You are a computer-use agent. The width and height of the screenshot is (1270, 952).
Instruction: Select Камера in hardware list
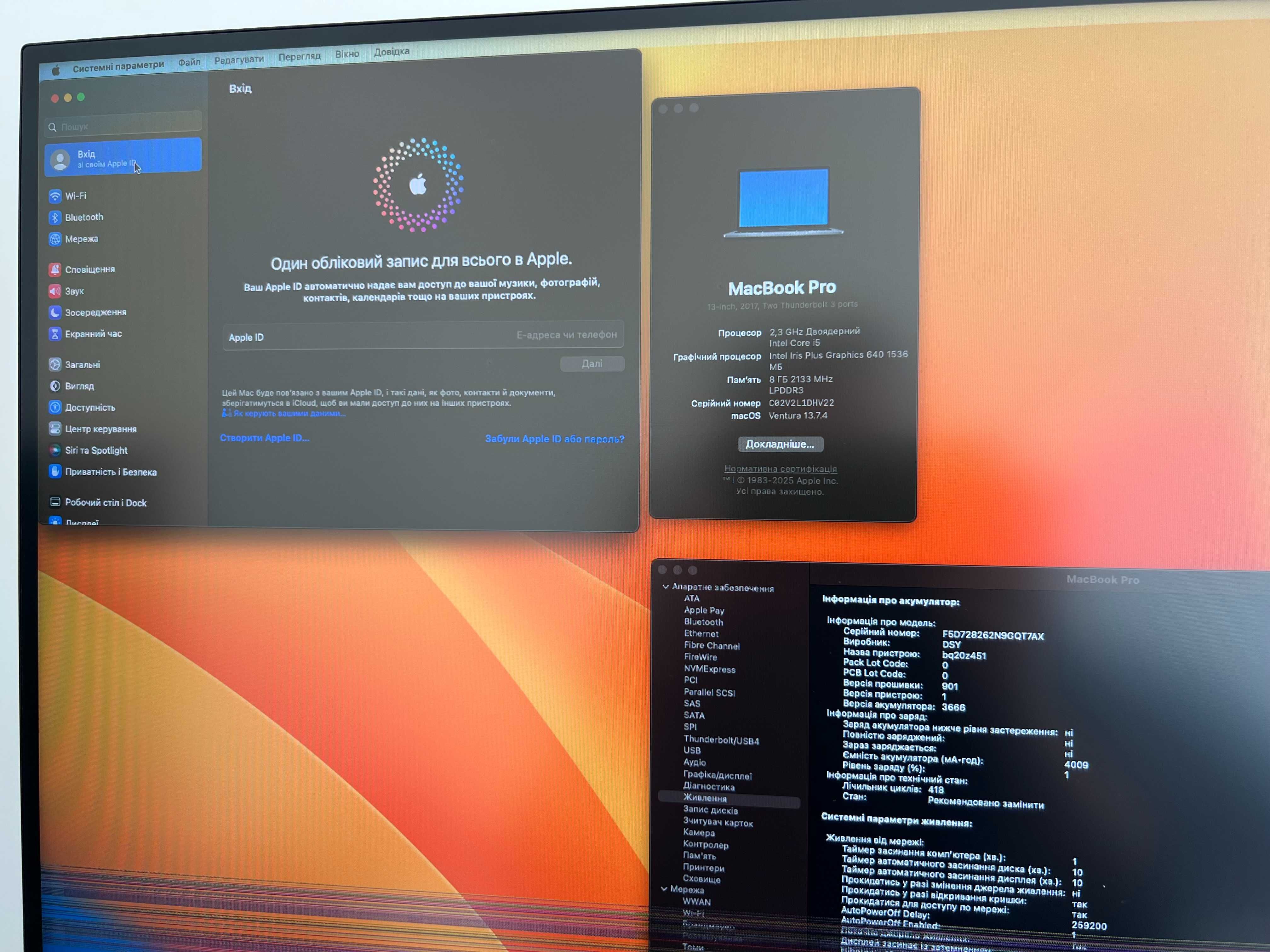(699, 833)
